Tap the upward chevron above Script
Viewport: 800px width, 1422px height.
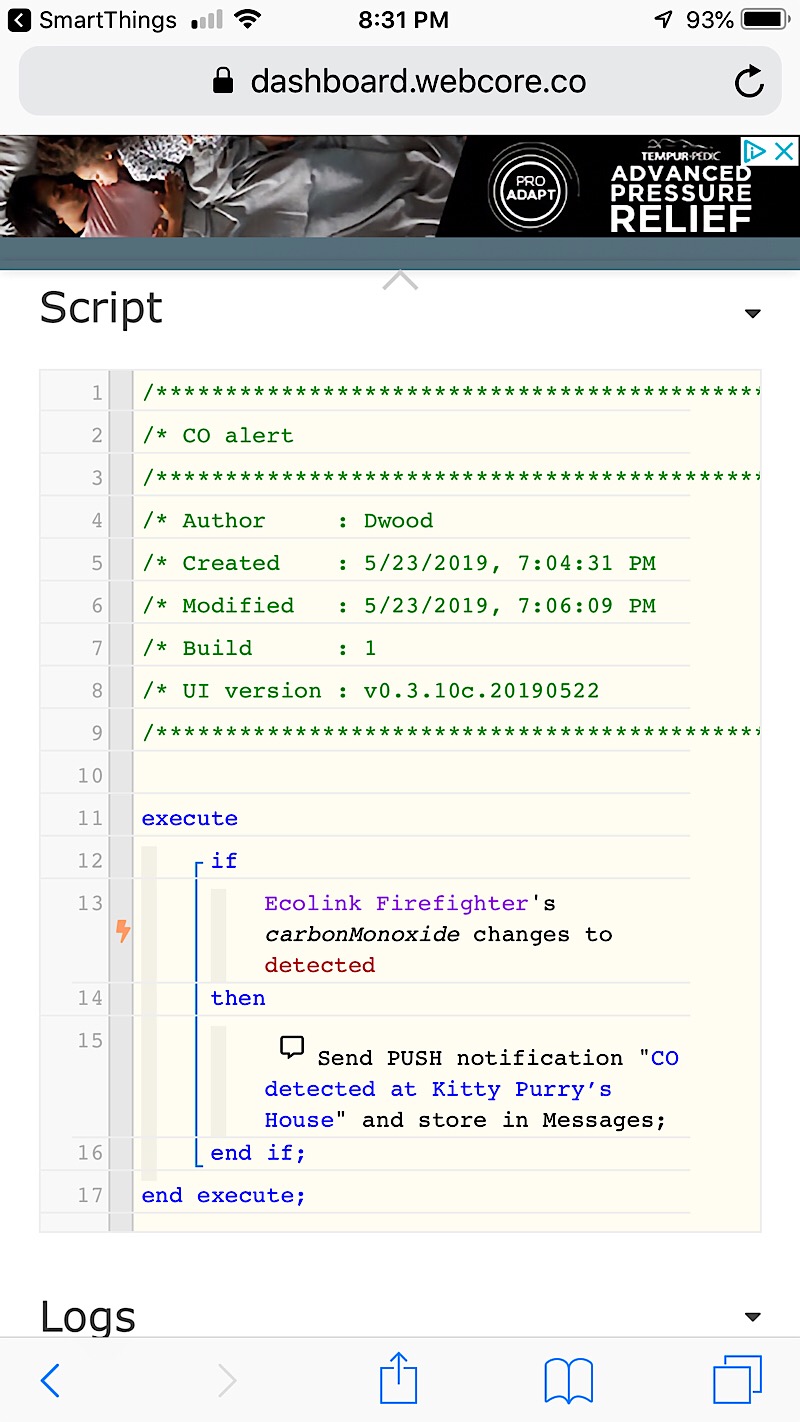tap(400, 281)
